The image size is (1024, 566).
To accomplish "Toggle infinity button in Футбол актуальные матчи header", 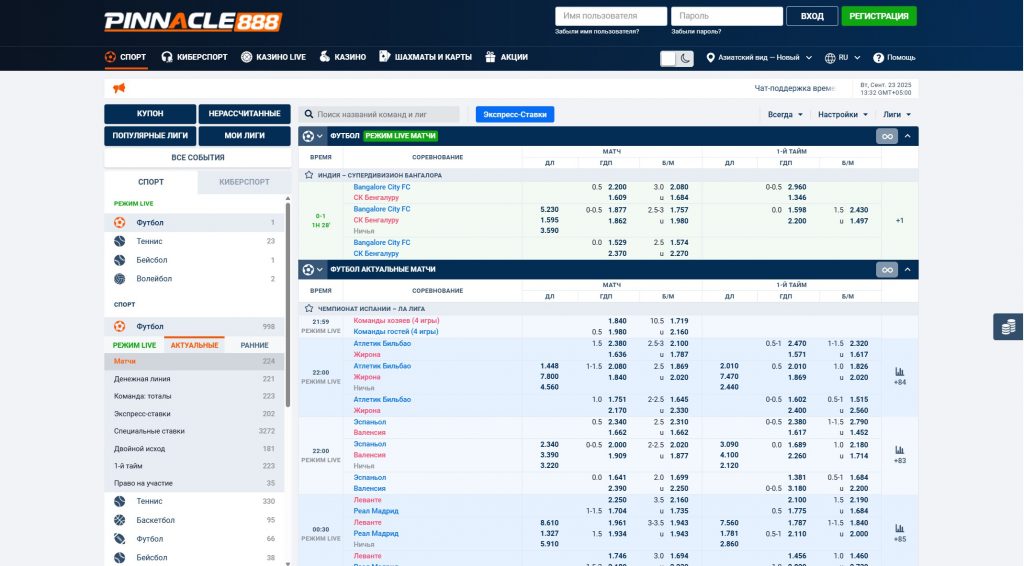I will (x=886, y=269).
